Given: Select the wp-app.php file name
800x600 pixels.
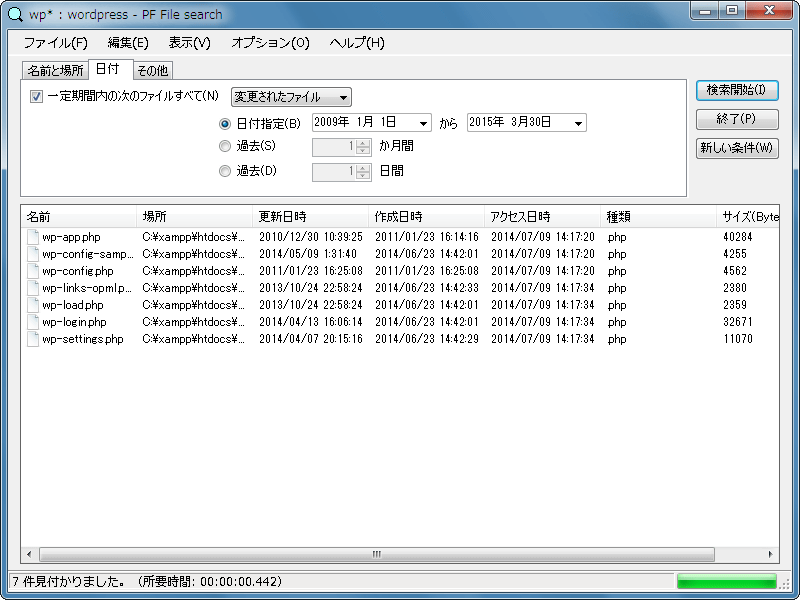Looking at the screenshot, I should coord(71,237).
